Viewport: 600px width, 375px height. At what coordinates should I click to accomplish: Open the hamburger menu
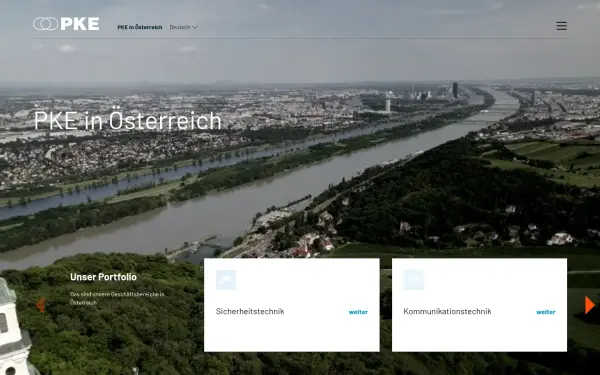click(561, 26)
